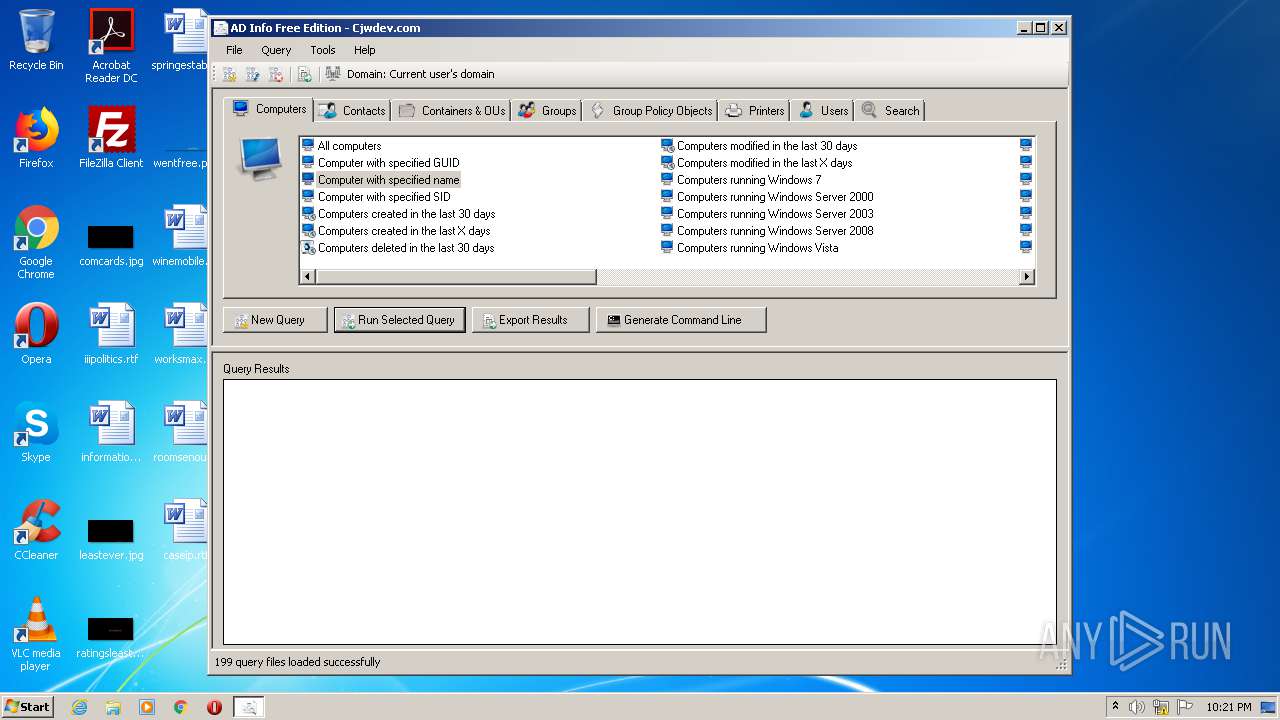Open FileZilla Client desktop shortcut
Image resolution: width=1280 pixels, height=720 pixels.
click(x=111, y=138)
